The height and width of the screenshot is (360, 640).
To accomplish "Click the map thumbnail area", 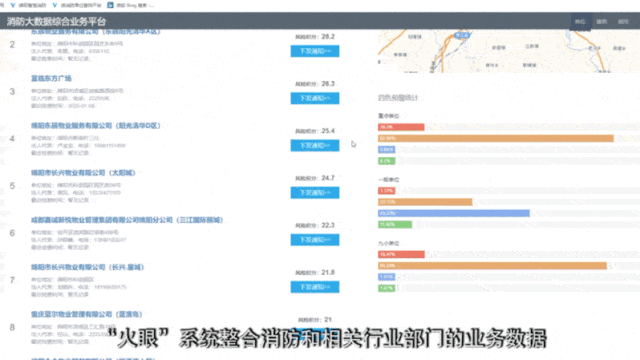I will point(509,51).
